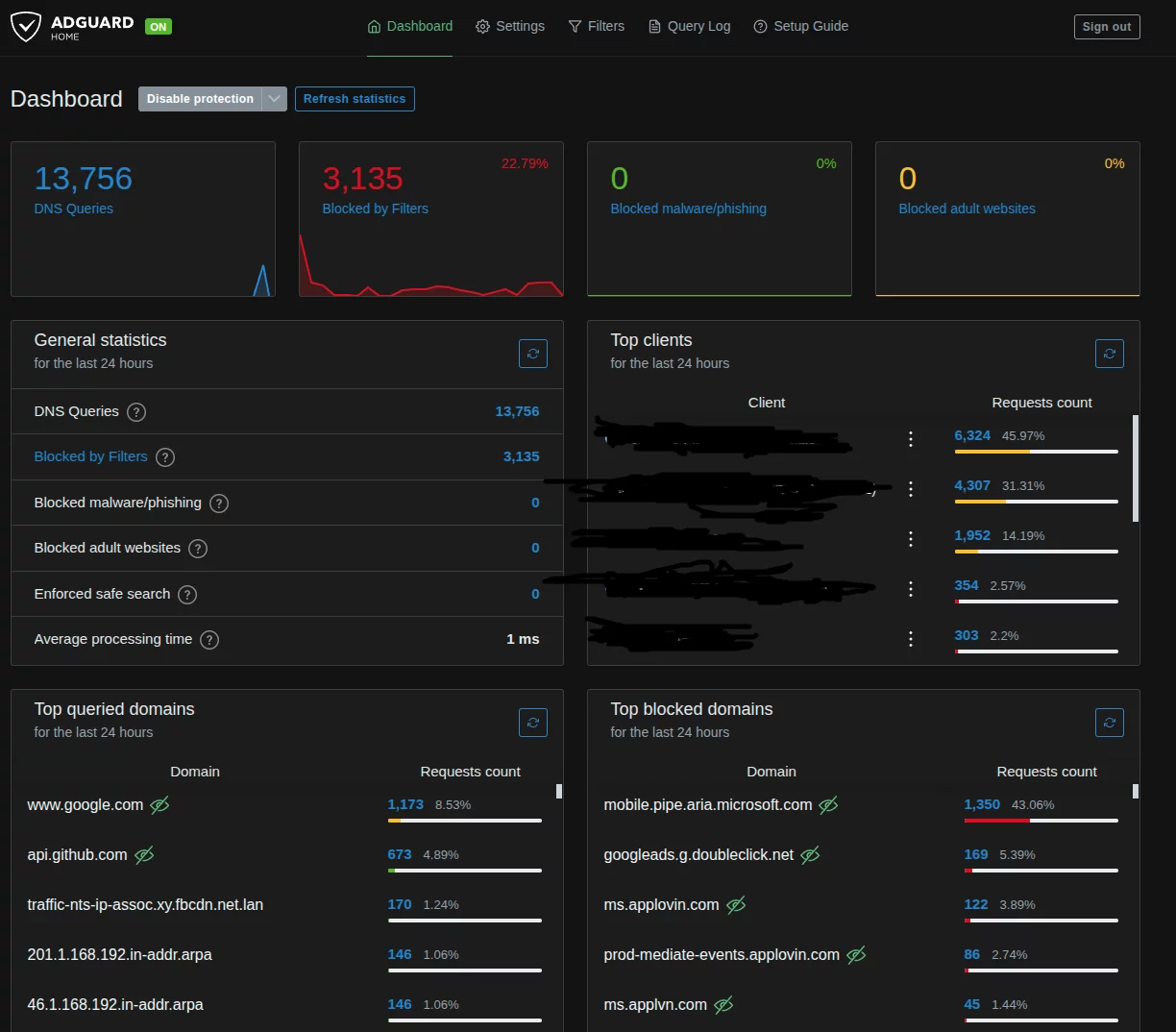The image size is (1176, 1032).
Task: Refresh the Top blocked domains panel
Action: [x=1110, y=723]
